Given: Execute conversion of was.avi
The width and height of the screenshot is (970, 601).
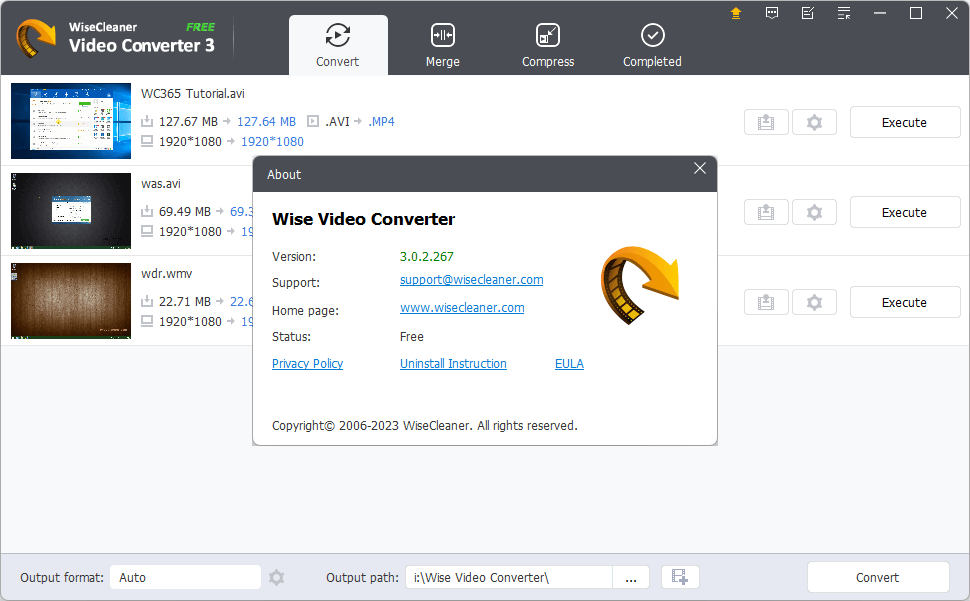Looking at the screenshot, I should click(904, 212).
